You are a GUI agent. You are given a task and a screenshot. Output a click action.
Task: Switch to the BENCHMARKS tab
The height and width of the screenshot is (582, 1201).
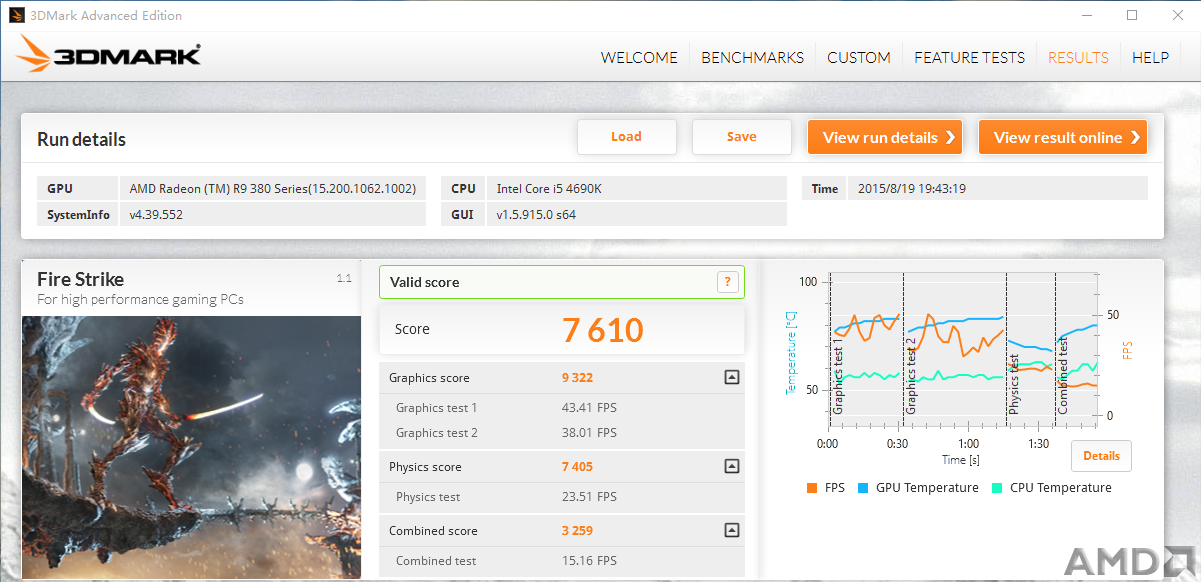(x=752, y=57)
